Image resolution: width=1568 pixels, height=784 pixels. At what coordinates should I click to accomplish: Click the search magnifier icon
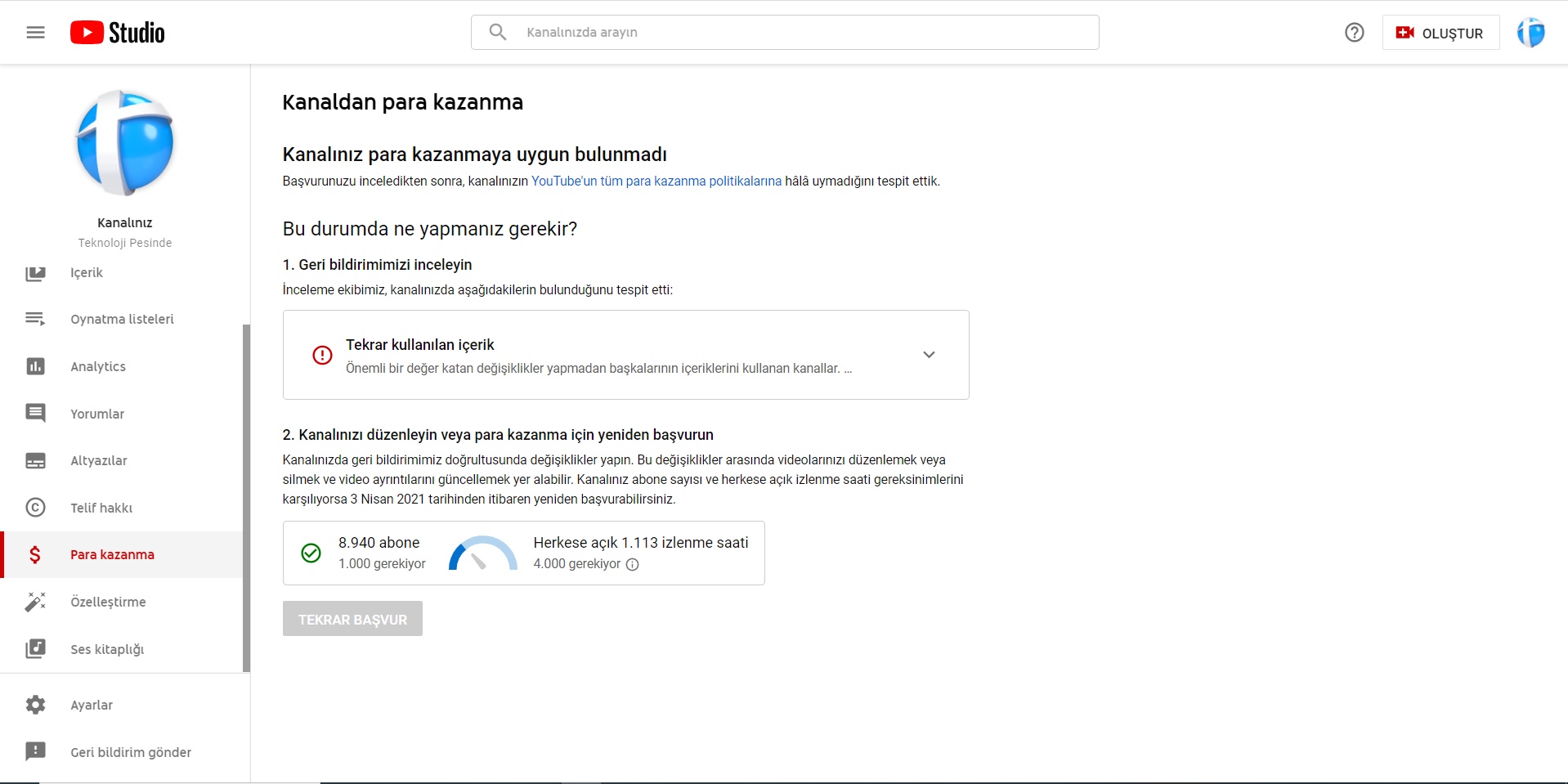click(498, 32)
